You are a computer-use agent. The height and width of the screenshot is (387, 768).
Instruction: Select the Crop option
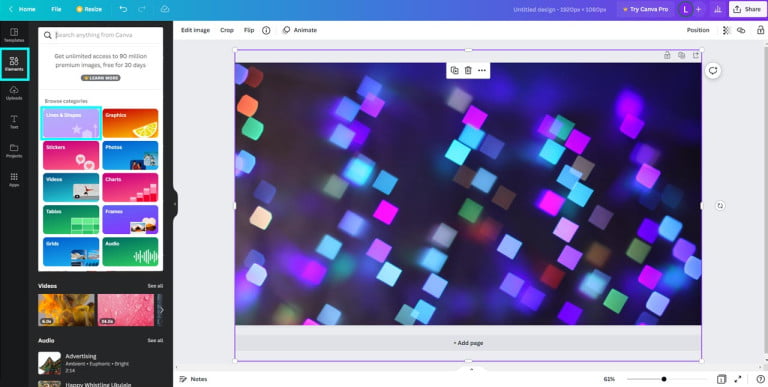[227, 30]
